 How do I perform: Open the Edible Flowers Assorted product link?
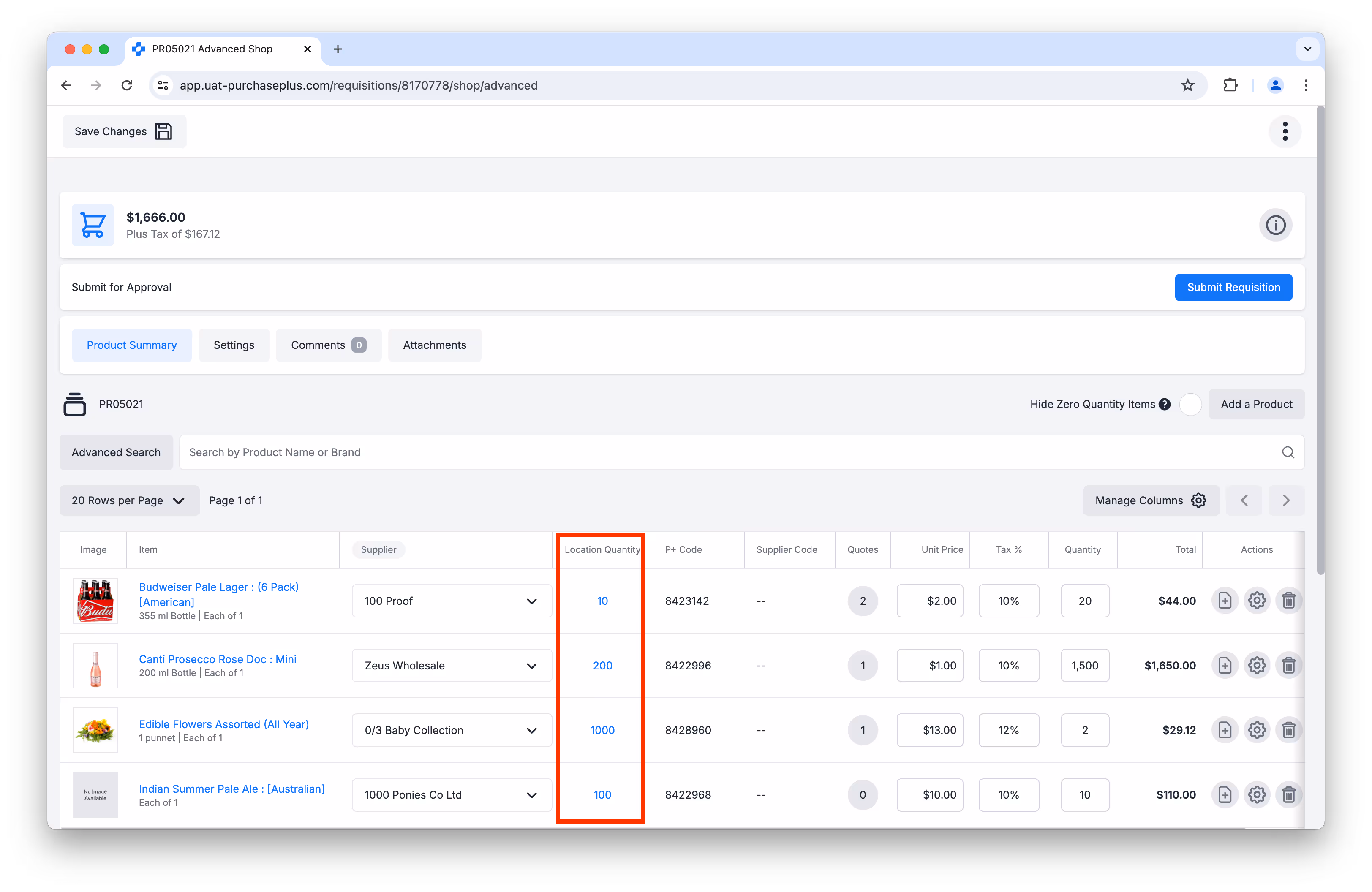click(224, 724)
